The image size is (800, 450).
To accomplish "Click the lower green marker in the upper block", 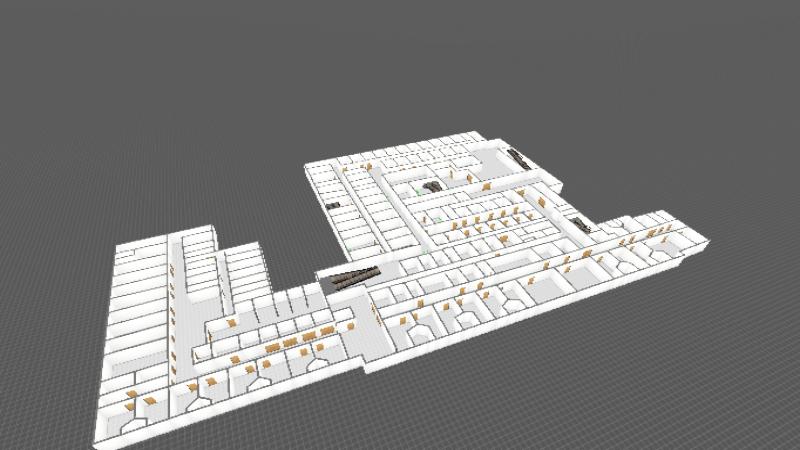I will coord(438,217).
